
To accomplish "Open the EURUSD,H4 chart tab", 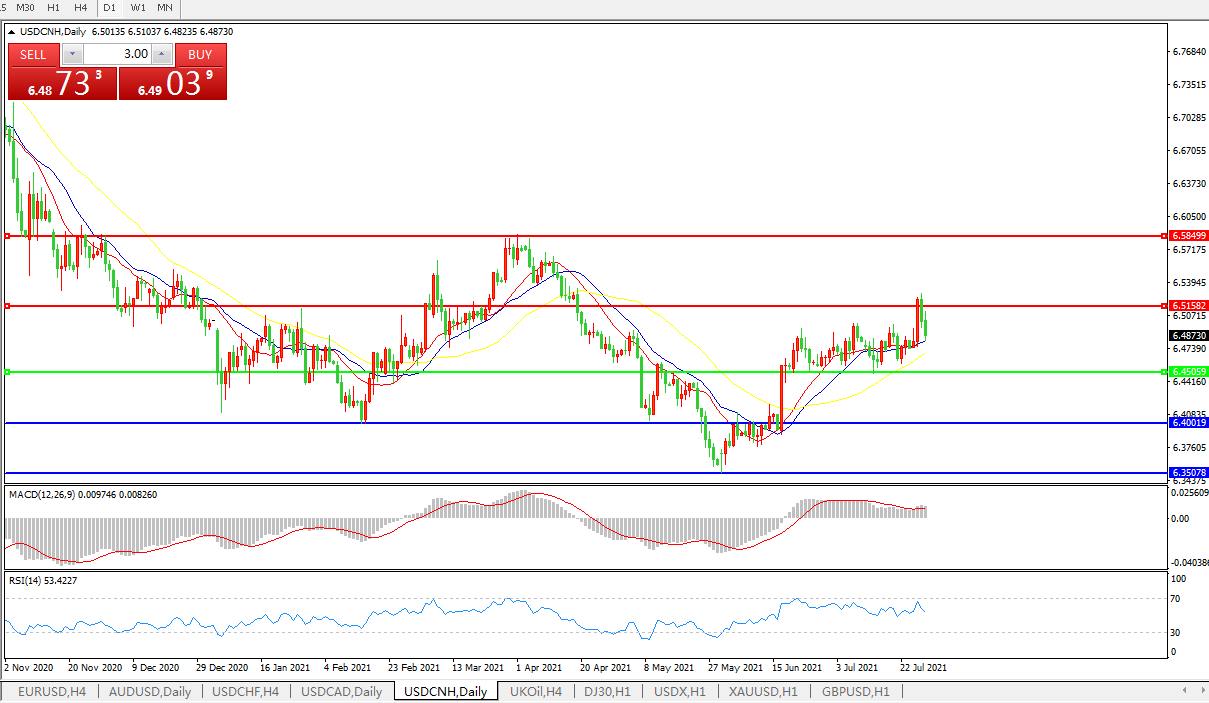I will [x=51, y=691].
